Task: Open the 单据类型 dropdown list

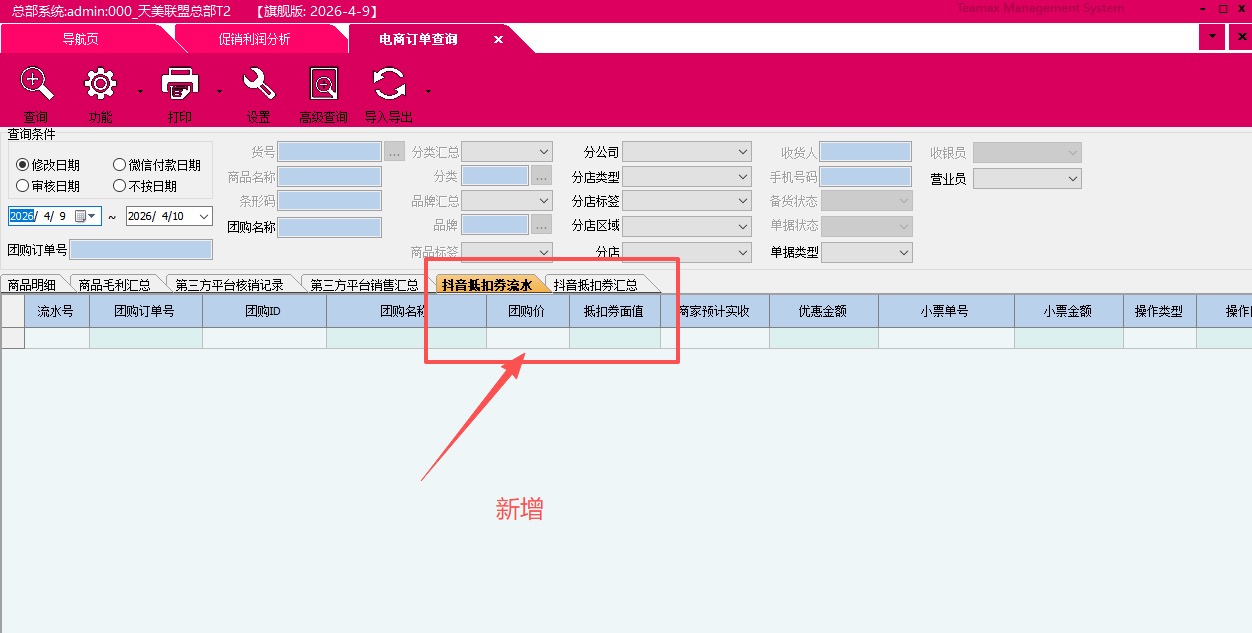Action: click(x=904, y=253)
